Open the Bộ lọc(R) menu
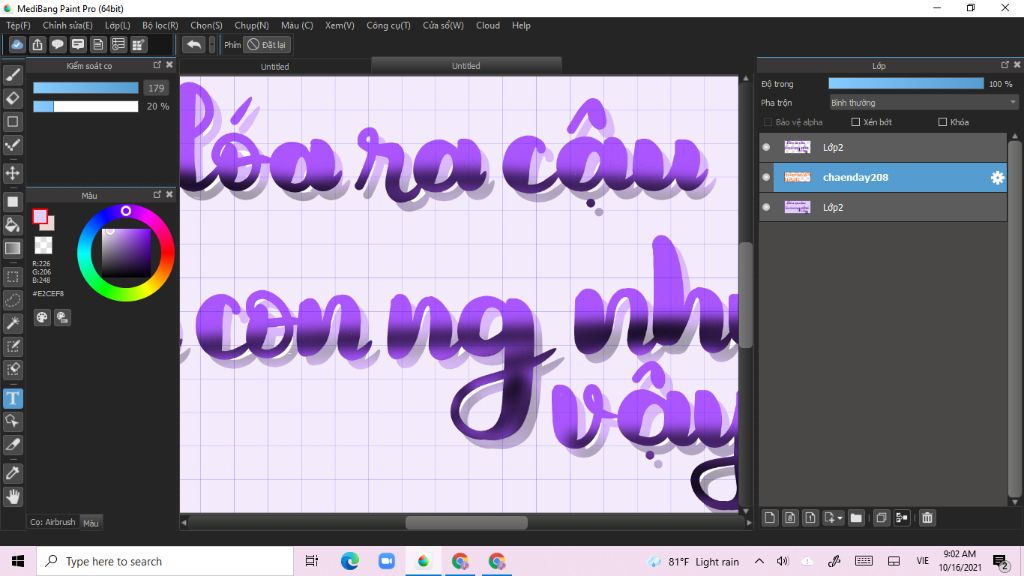Viewport: 1024px width, 576px height. coord(160,25)
